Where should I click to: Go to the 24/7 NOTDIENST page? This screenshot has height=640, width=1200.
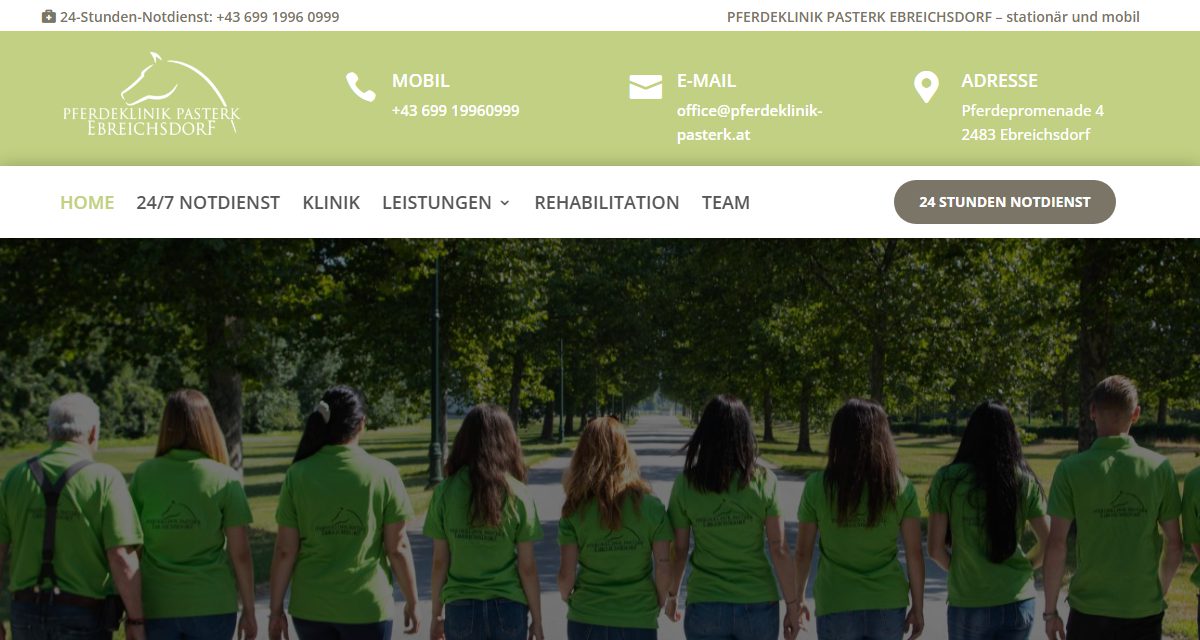click(x=208, y=203)
